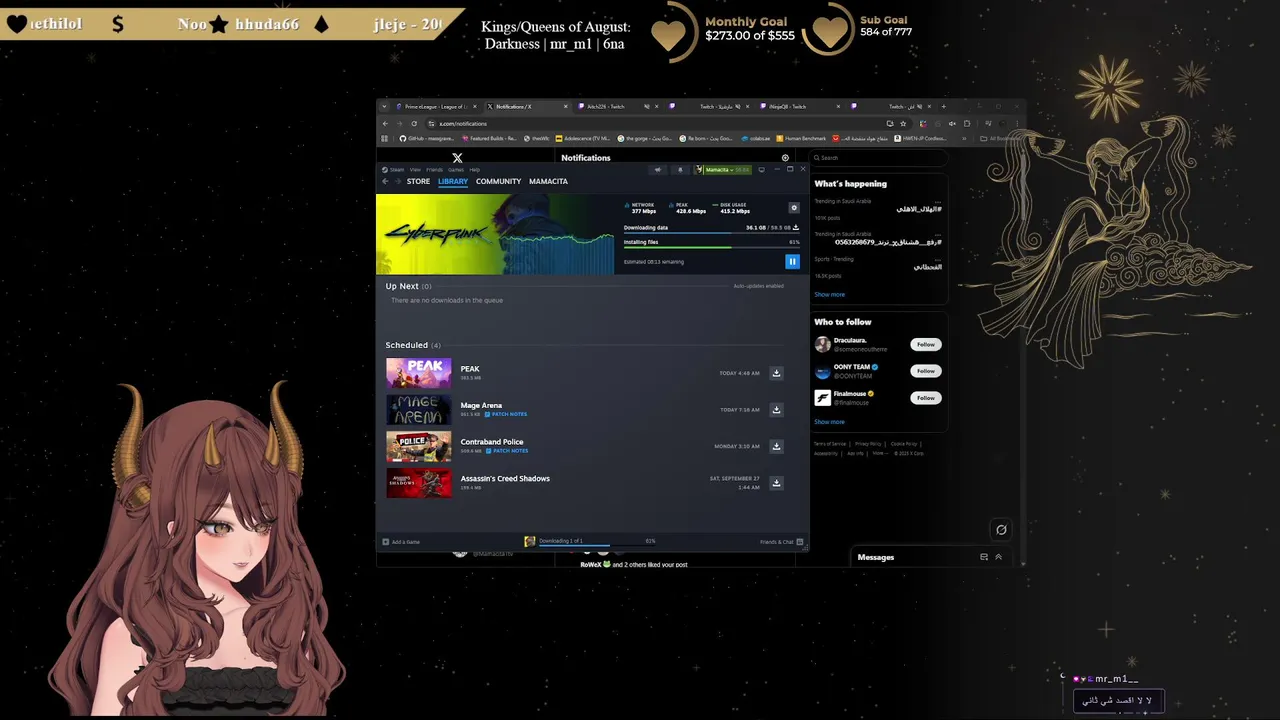
Task: Click the Add a Game plus icon
Action: click(386, 542)
